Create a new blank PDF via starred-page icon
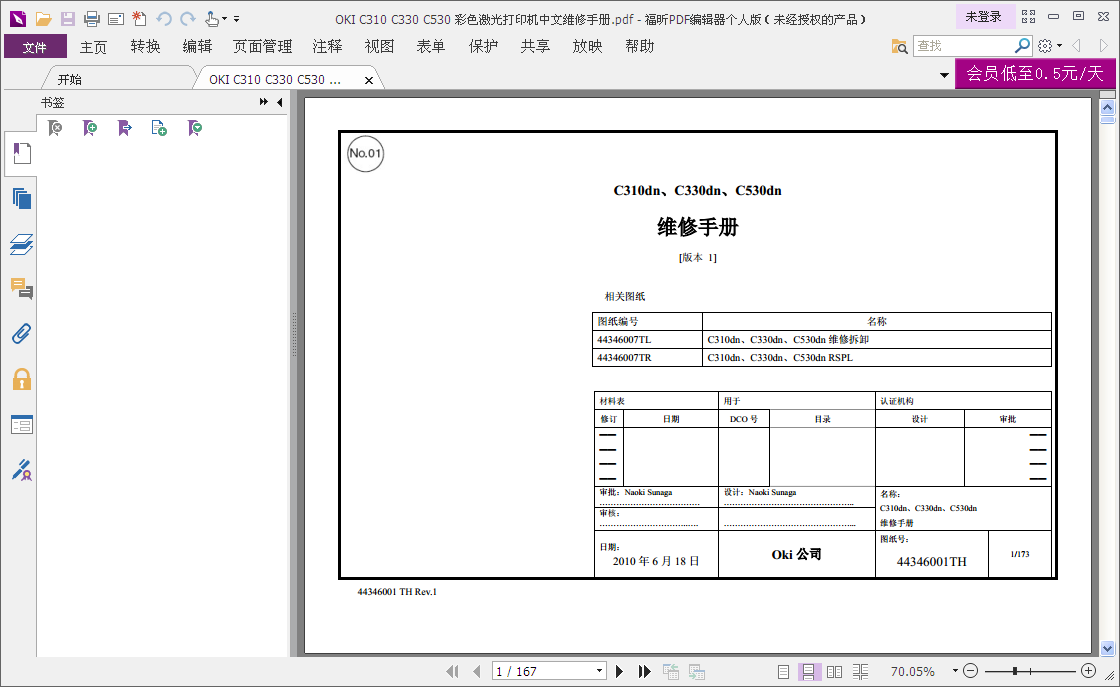The width and height of the screenshot is (1120, 687). point(139,19)
